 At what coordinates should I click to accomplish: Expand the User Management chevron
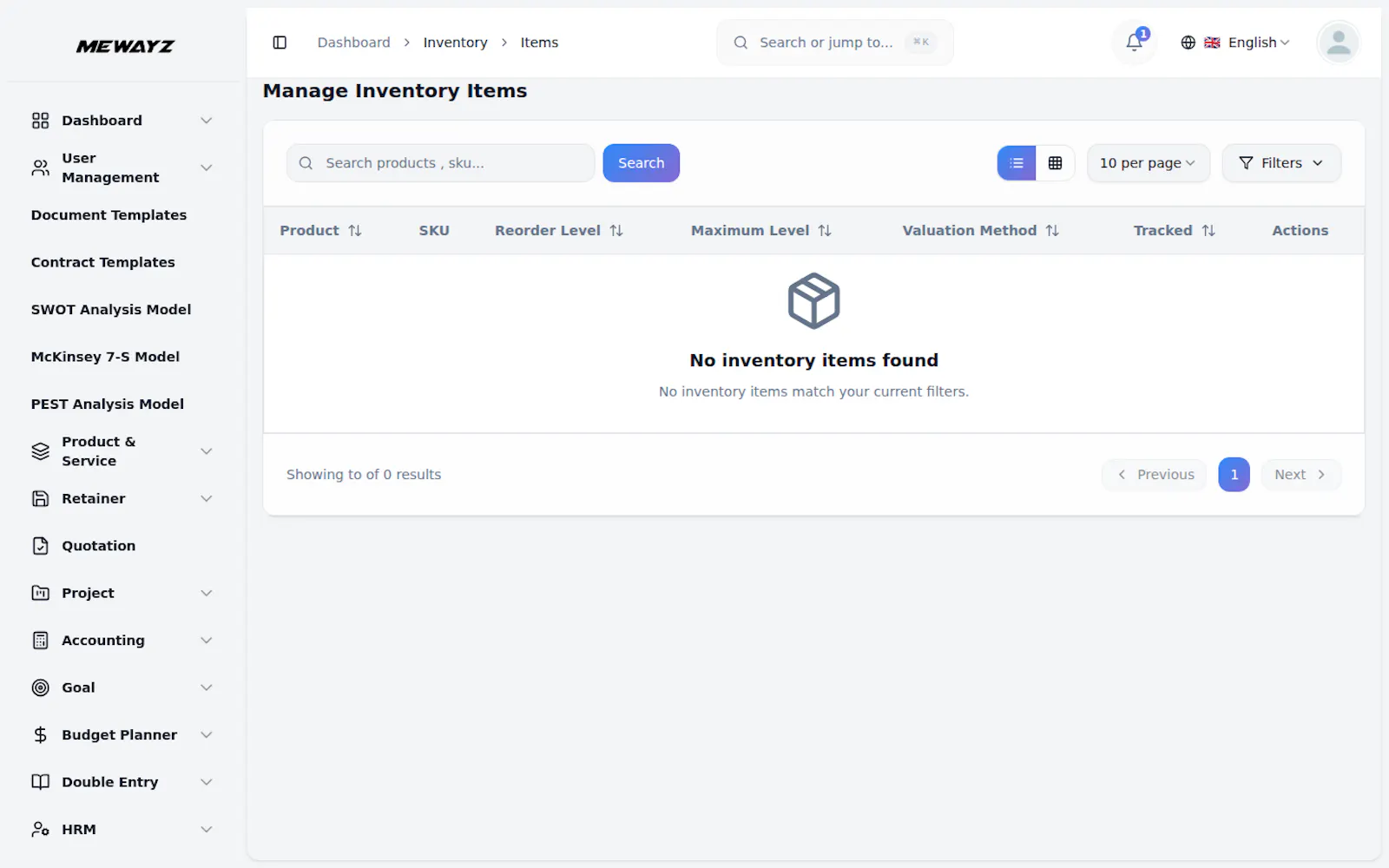point(207,168)
